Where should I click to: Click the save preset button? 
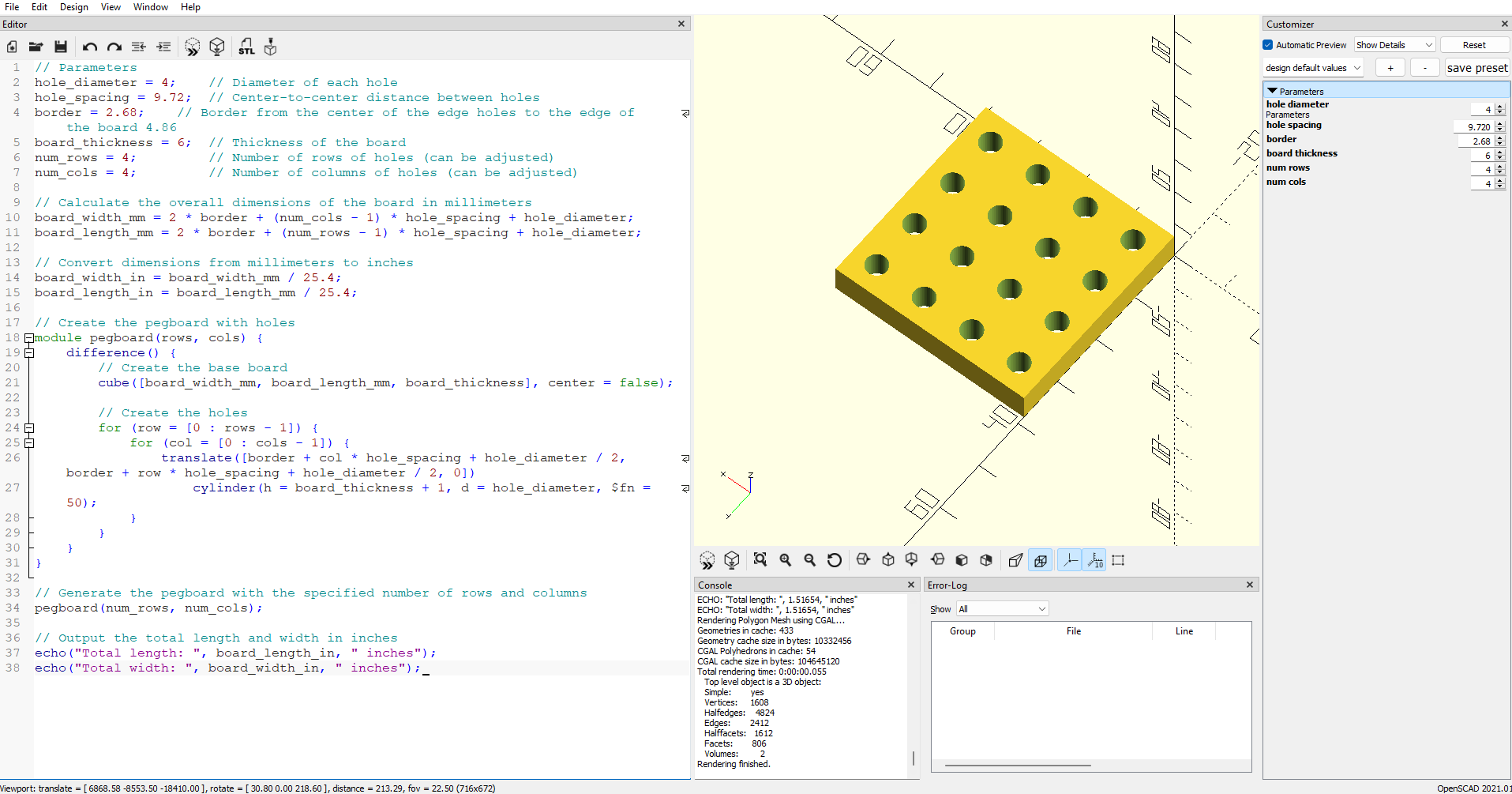point(1477,67)
